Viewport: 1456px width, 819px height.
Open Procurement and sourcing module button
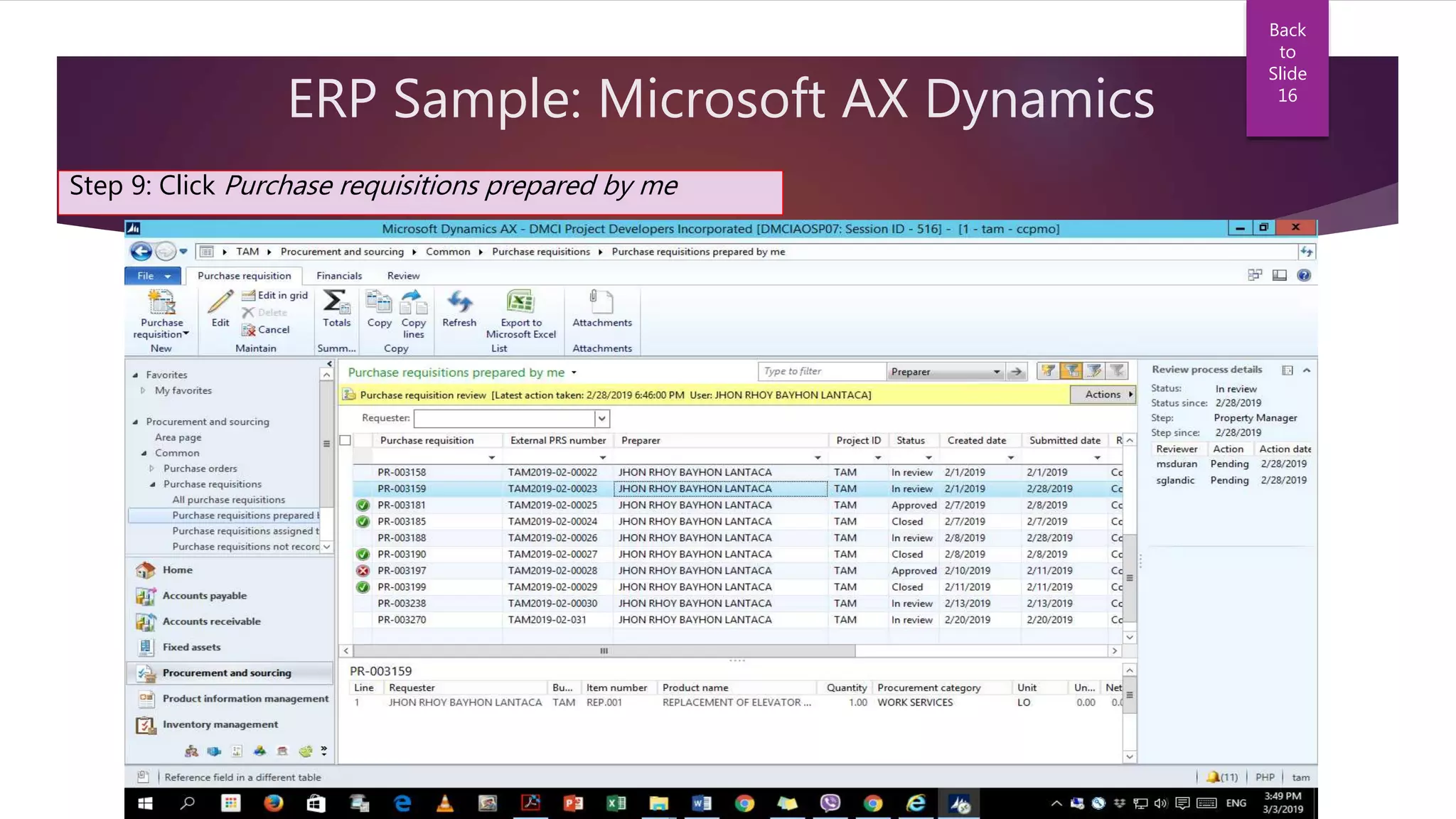[x=230, y=673]
